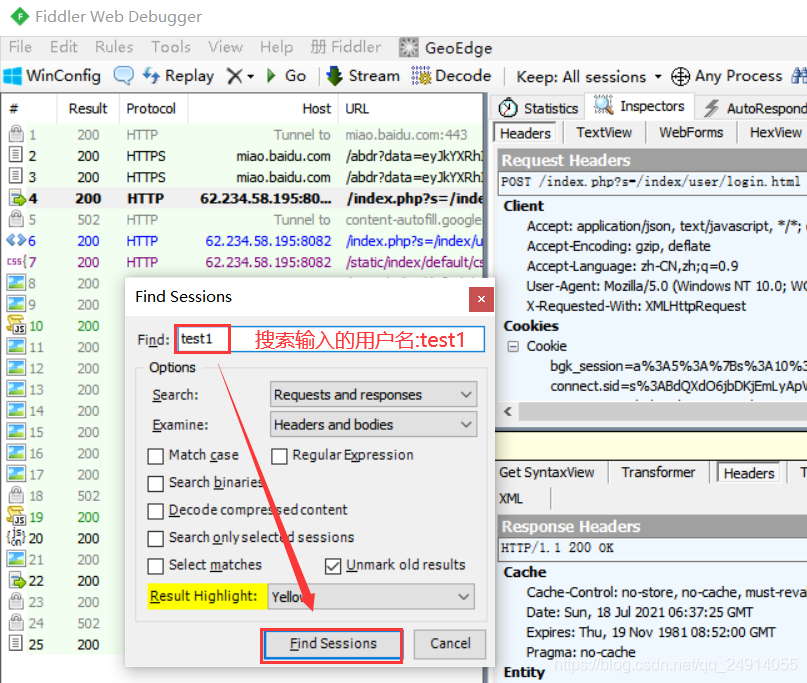The height and width of the screenshot is (683, 807).
Task: Click the JSON icon of session 20
Action: click(16, 537)
